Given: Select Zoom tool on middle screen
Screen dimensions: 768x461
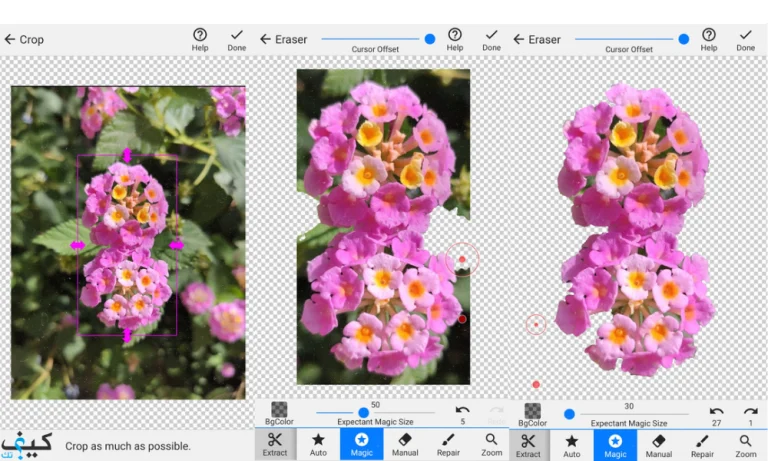Looking at the screenshot, I should [x=491, y=444].
